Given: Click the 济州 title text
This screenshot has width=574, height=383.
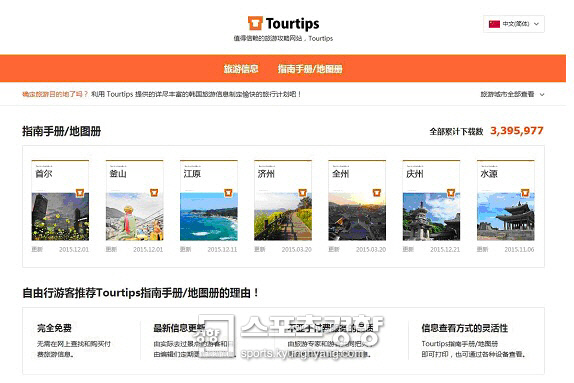Looking at the screenshot, I should [266, 174].
